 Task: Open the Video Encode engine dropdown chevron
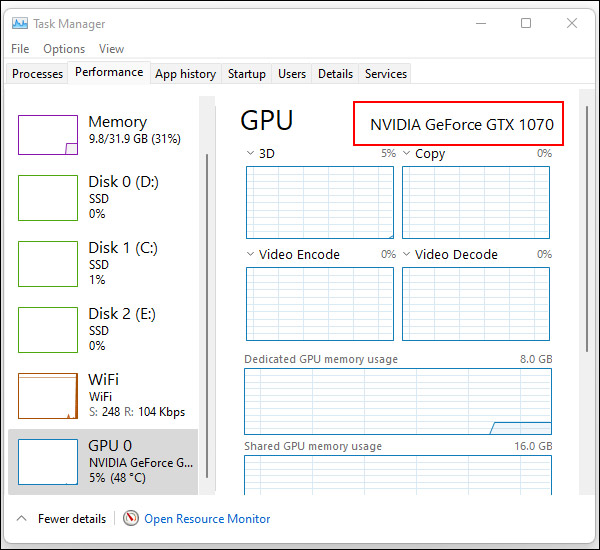(250, 254)
